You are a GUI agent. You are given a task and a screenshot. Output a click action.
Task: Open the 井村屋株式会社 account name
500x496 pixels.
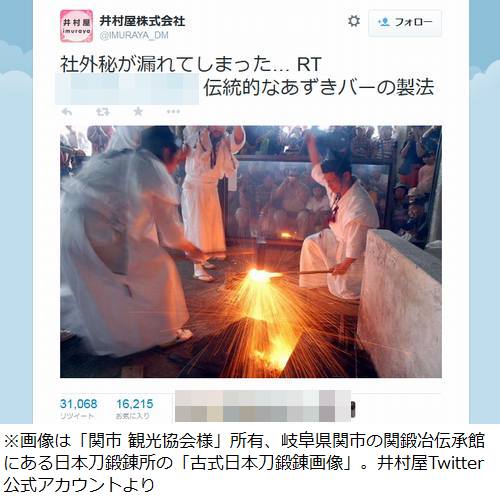click(142, 21)
